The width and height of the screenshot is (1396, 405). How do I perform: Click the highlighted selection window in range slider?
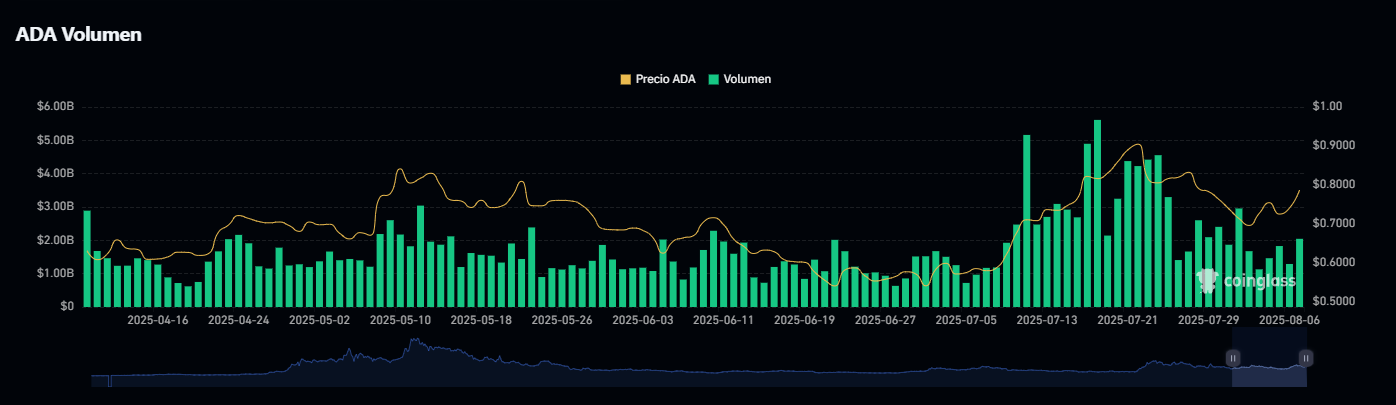coord(1269,368)
